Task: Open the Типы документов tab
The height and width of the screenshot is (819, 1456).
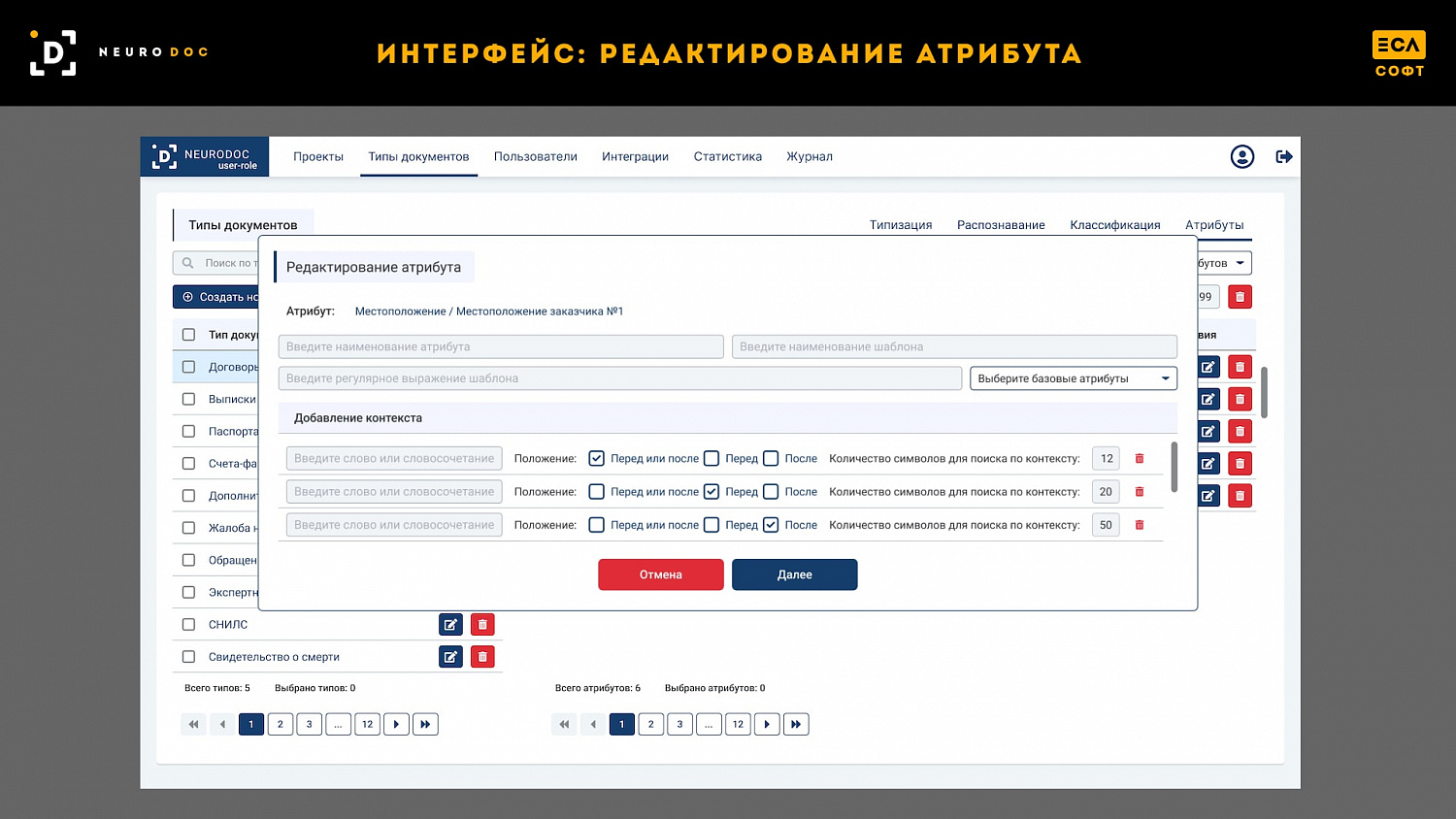Action: point(418,157)
